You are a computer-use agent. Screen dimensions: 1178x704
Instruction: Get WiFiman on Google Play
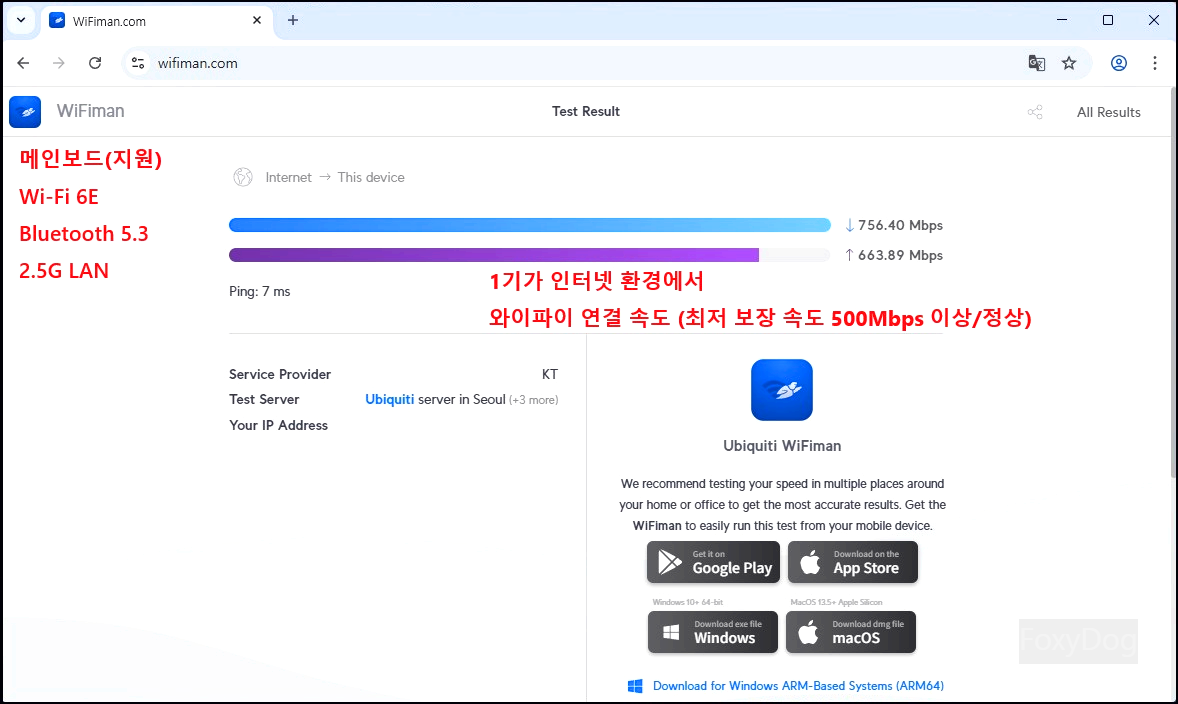point(713,562)
